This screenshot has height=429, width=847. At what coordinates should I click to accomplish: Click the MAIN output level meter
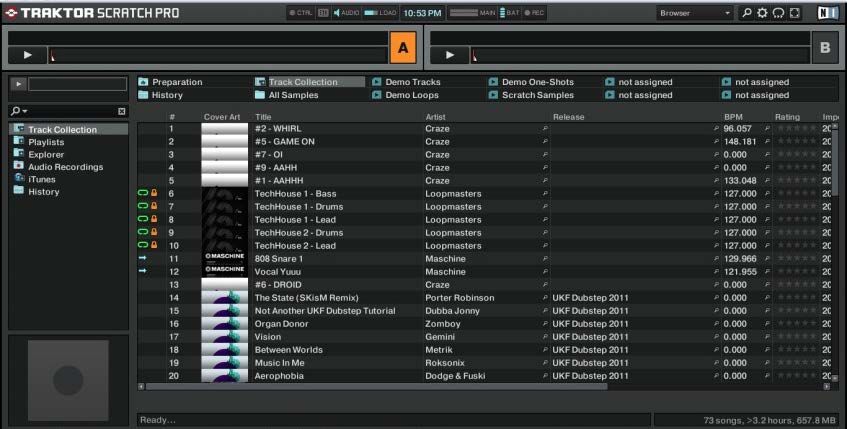[x=472, y=13]
